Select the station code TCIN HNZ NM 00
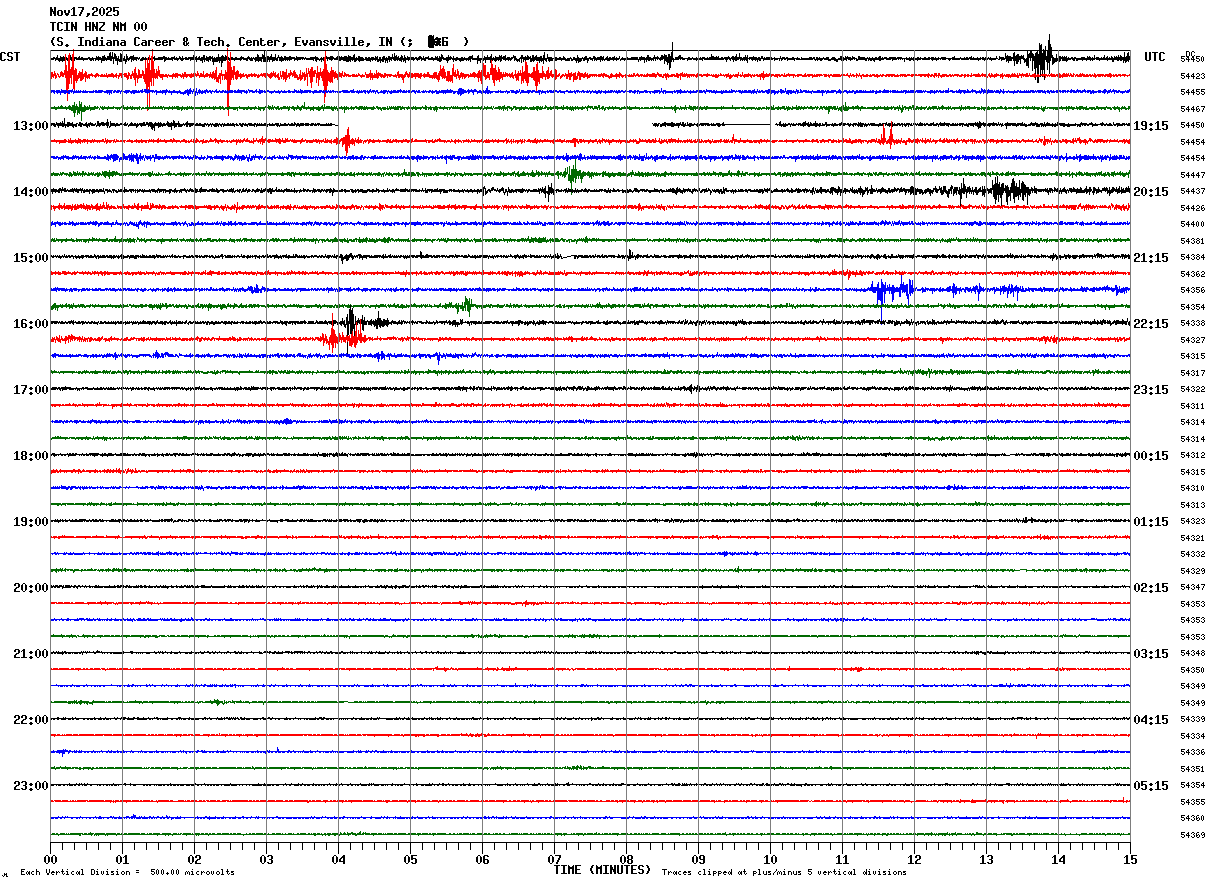 pyautogui.click(x=98, y=27)
